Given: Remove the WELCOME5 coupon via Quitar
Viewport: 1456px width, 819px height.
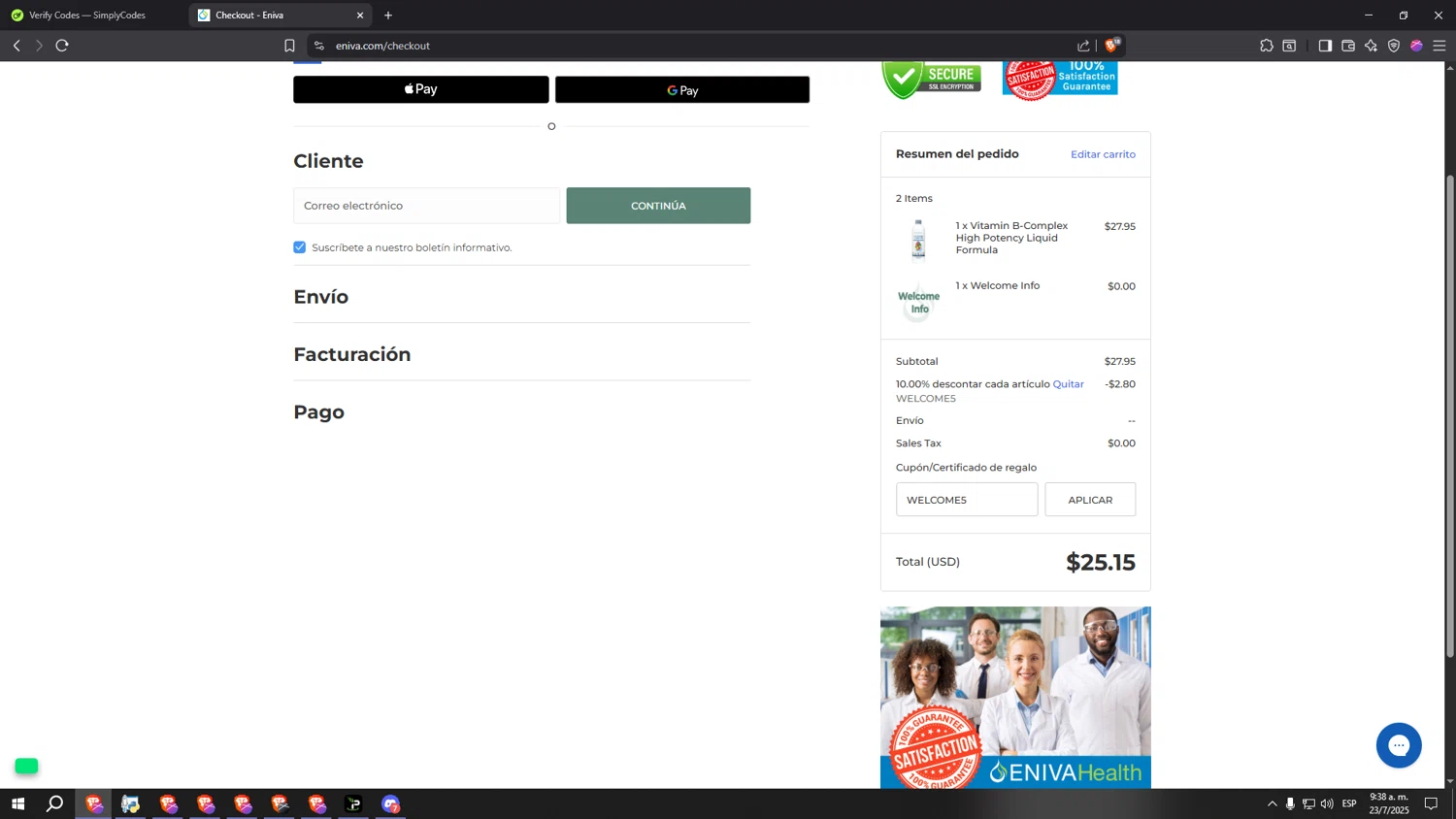Looking at the screenshot, I should point(1068,384).
